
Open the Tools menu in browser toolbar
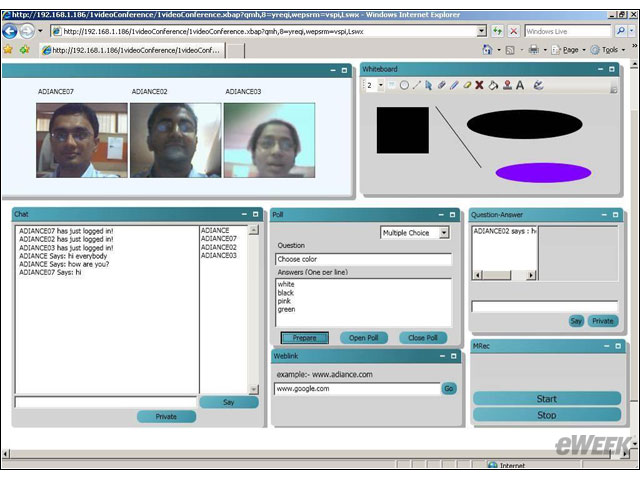(x=609, y=50)
